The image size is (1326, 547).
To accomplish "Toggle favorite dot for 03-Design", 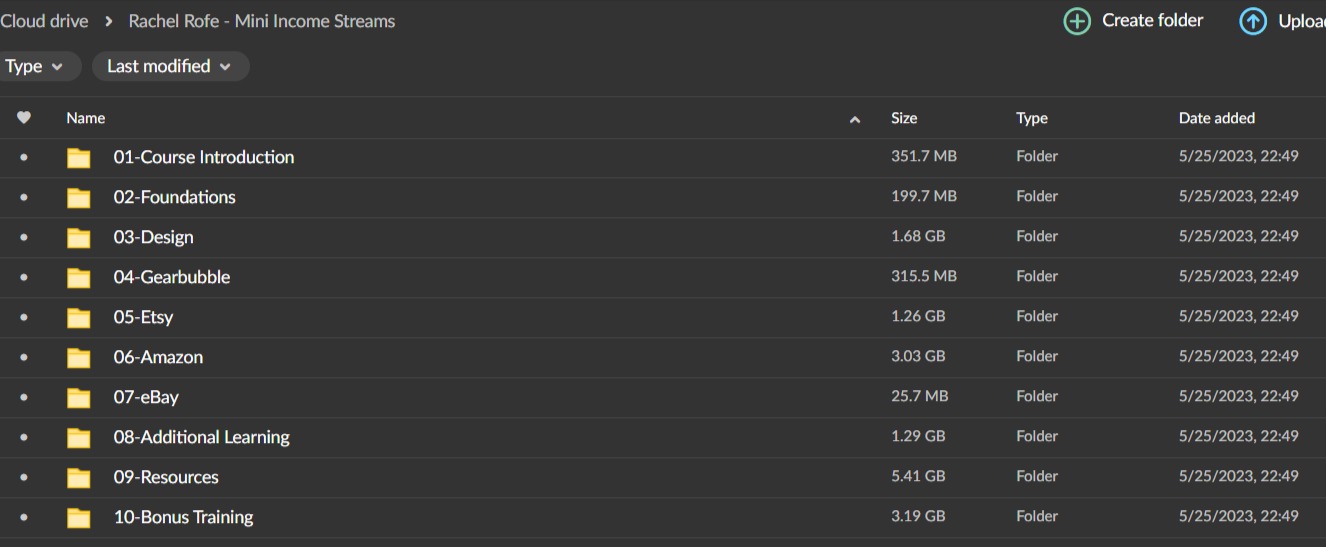I will (x=24, y=237).
